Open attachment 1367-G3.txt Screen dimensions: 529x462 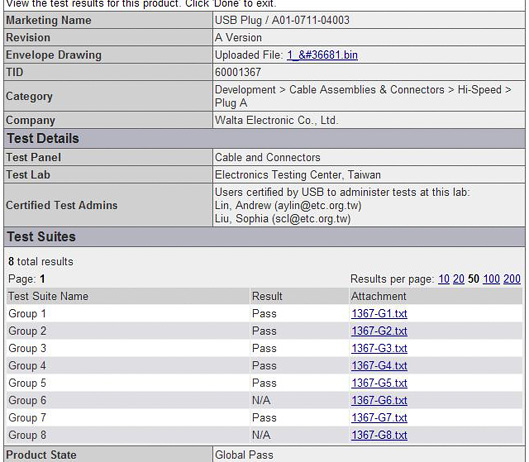pyautogui.click(x=379, y=349)
